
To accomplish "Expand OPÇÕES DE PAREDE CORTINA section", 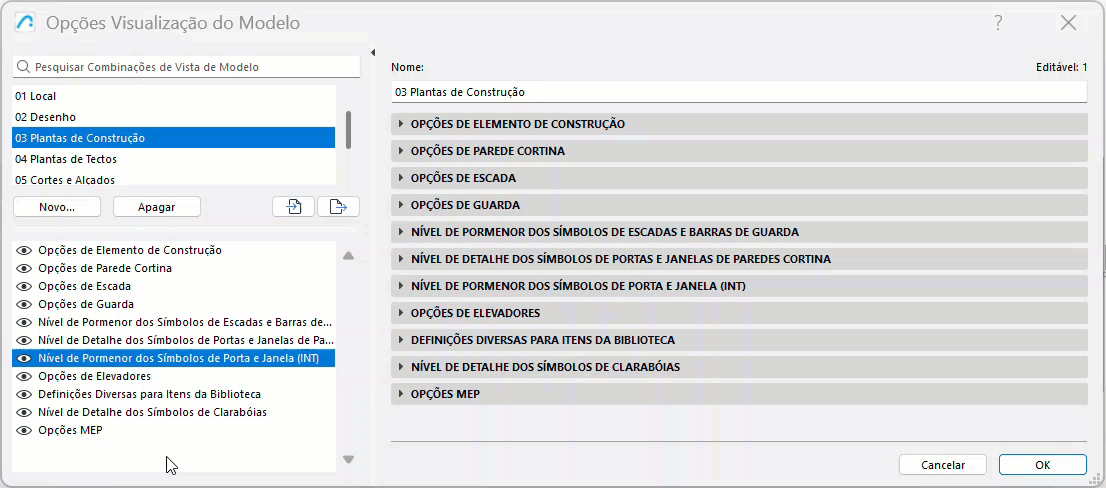I will point(739,151).
